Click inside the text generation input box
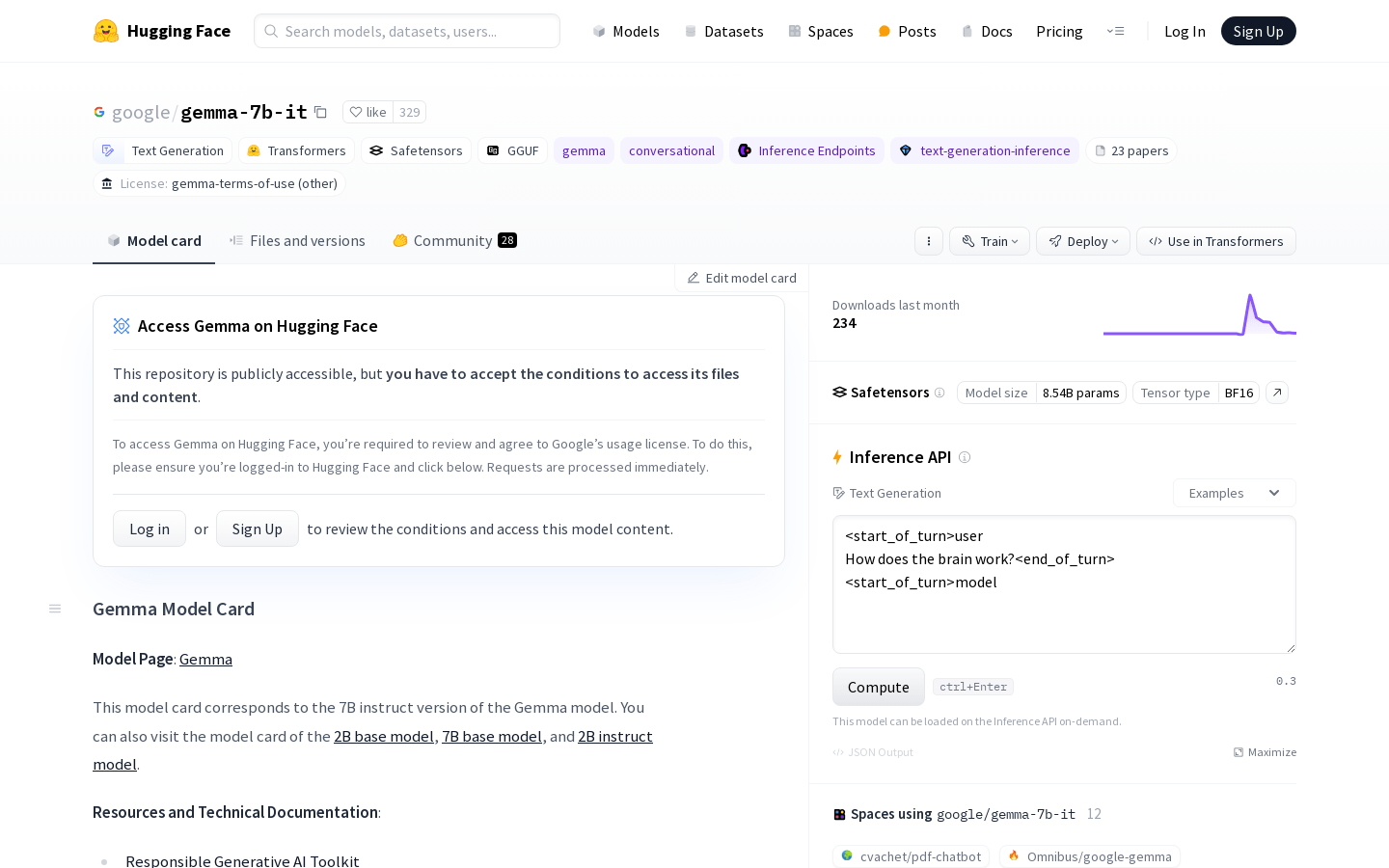Image resolution: width=1389 pixels, height=868 pixels. click(1064, 584)
